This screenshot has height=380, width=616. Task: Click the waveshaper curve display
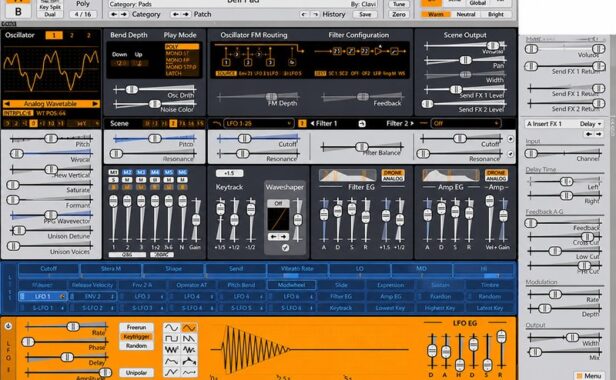[278, 219]
